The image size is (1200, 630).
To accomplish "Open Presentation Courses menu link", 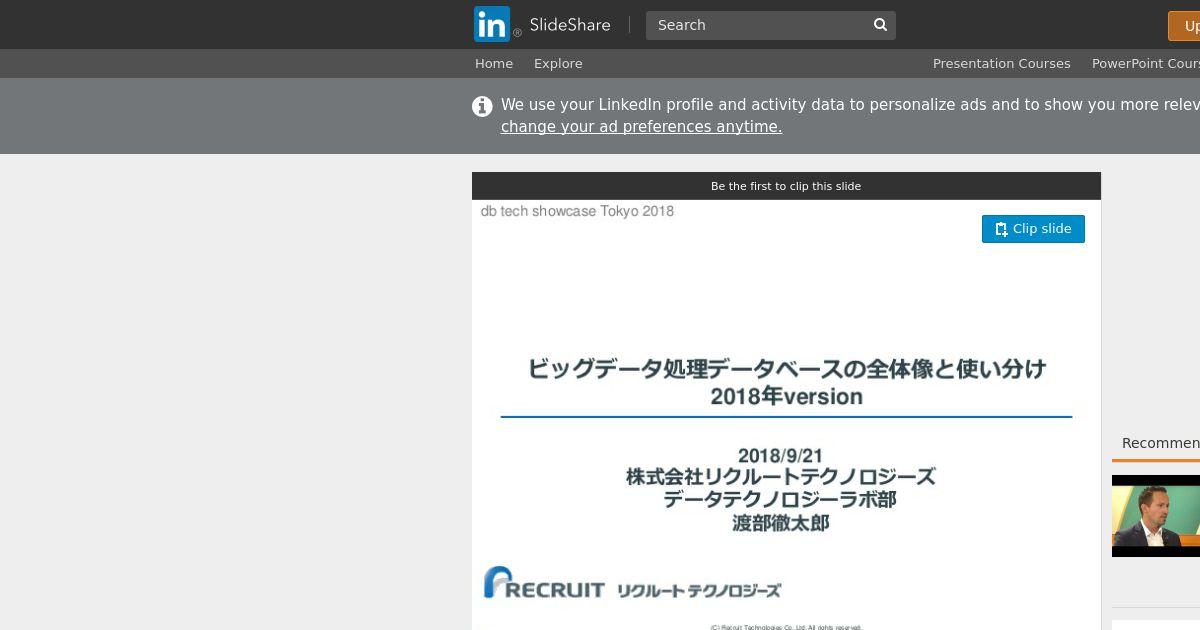I will coord(1001,63).
